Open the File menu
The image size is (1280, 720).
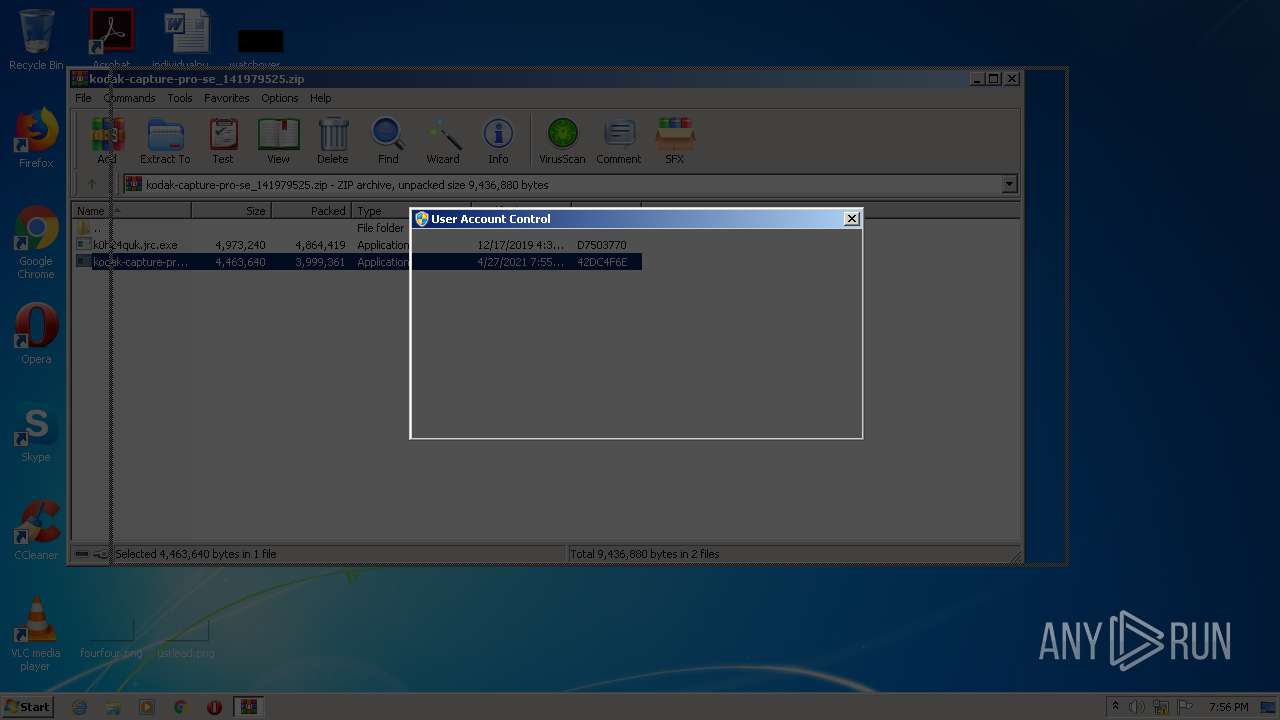tap(83, 98)
